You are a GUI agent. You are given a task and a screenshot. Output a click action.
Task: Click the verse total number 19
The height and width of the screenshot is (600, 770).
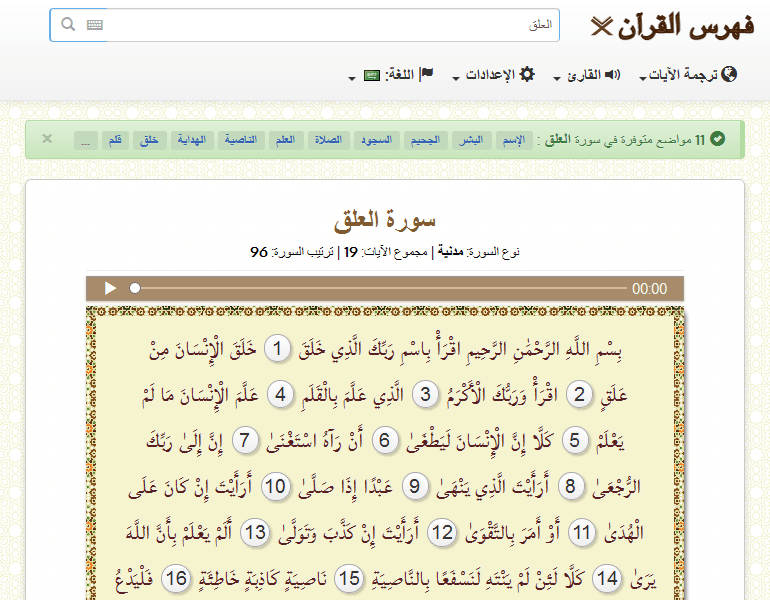[x=351, y=252]
